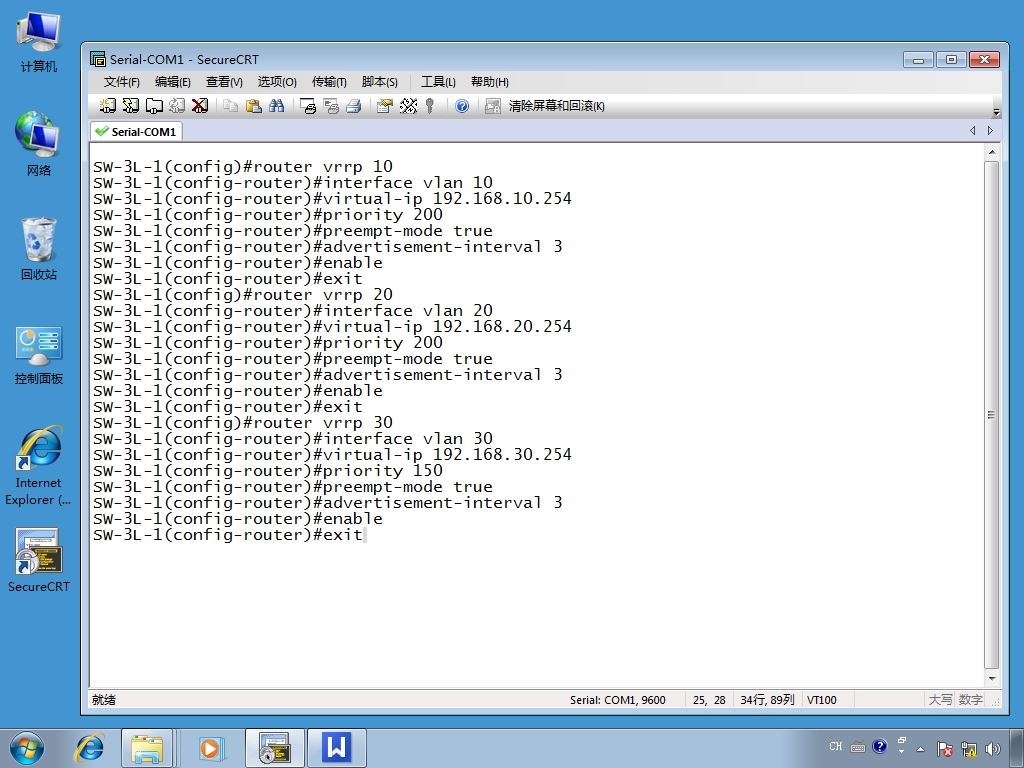Click the Windows Media Player taskbar icon
This screenshot has height=768, width=1024.
211,748
